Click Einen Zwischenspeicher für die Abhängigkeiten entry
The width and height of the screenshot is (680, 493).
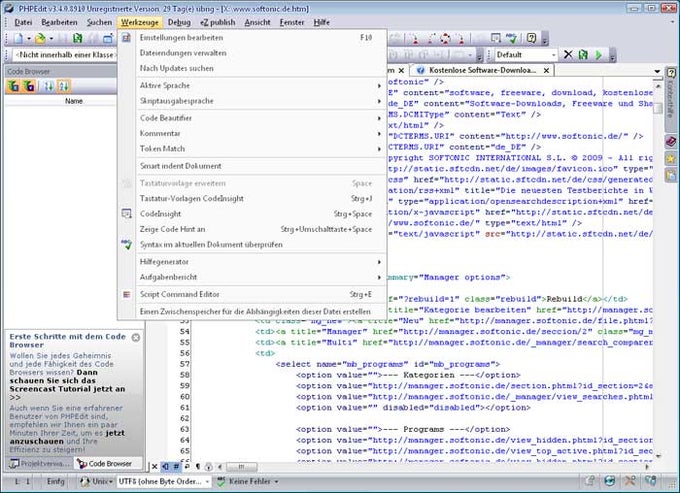point(252,311)
